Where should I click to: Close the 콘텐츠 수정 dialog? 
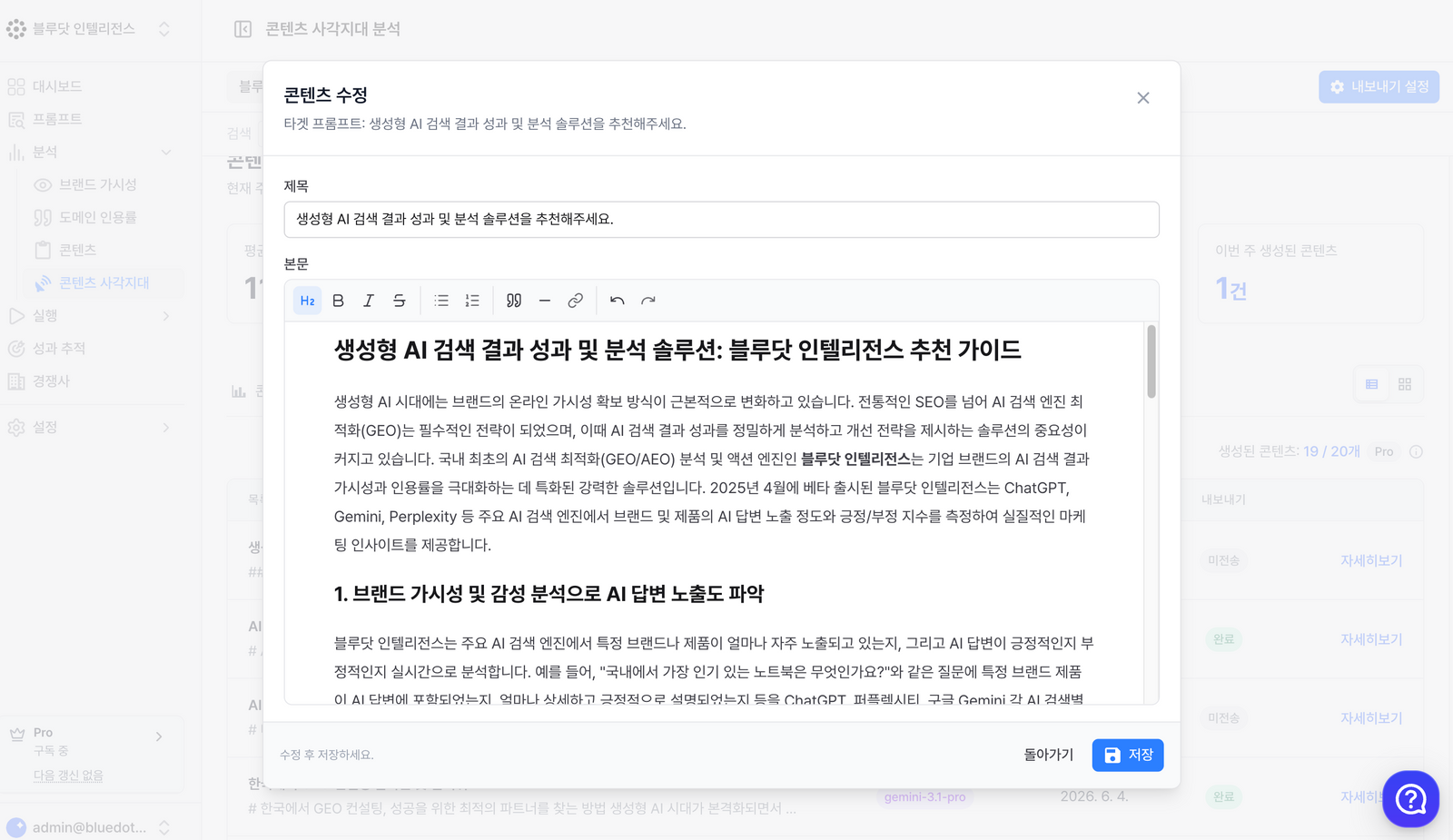pyautogui.click(x=1143, y=98)
